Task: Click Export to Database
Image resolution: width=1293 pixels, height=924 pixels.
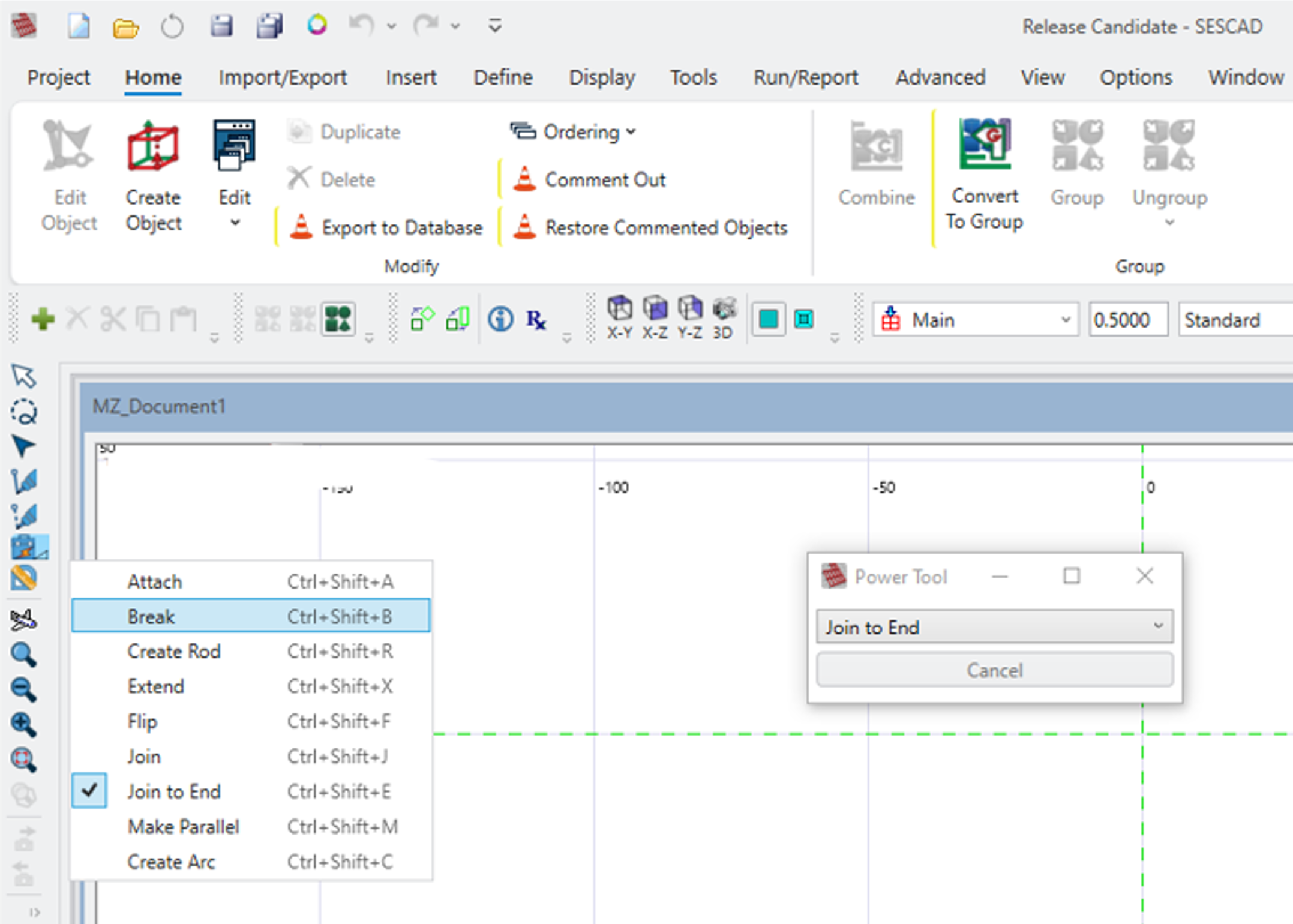Action: 386,227
